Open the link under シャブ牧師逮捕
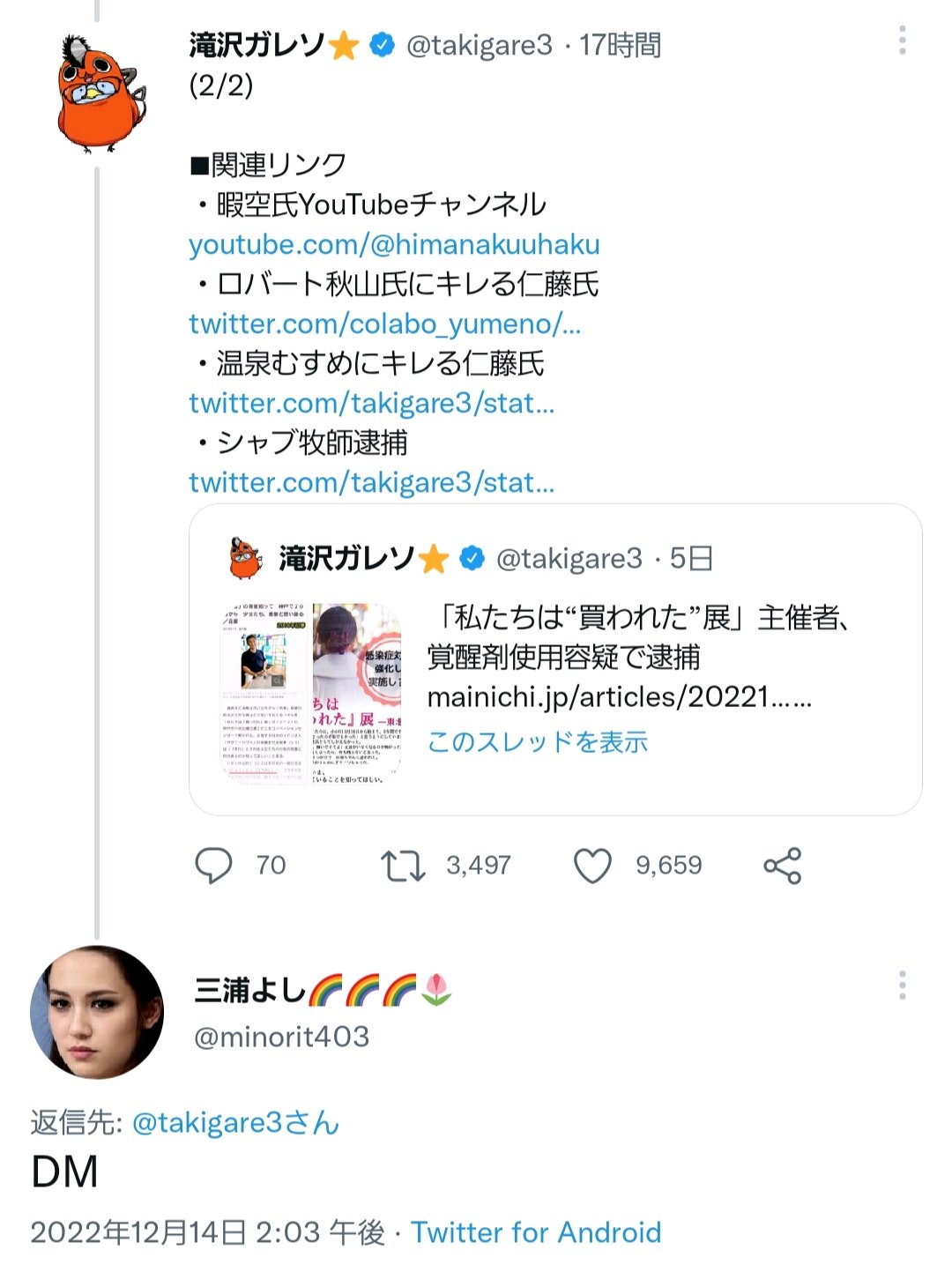Screen dimensions: 952x1272 (x=371, y=482)
